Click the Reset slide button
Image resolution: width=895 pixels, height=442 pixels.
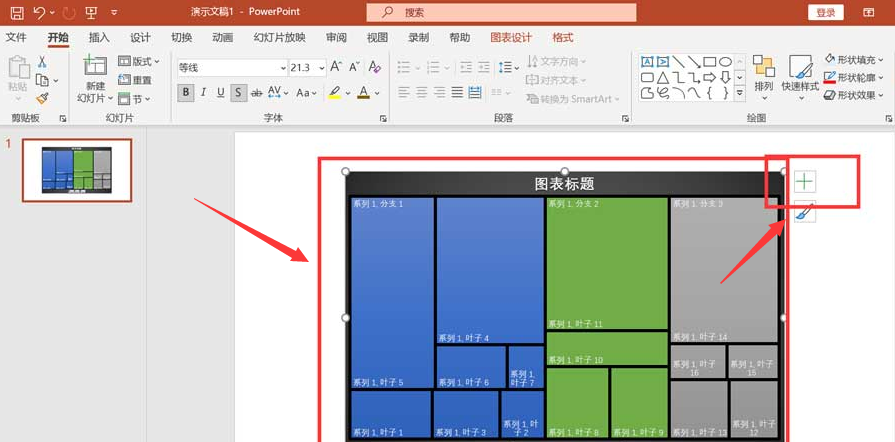(x=135, y=80)
